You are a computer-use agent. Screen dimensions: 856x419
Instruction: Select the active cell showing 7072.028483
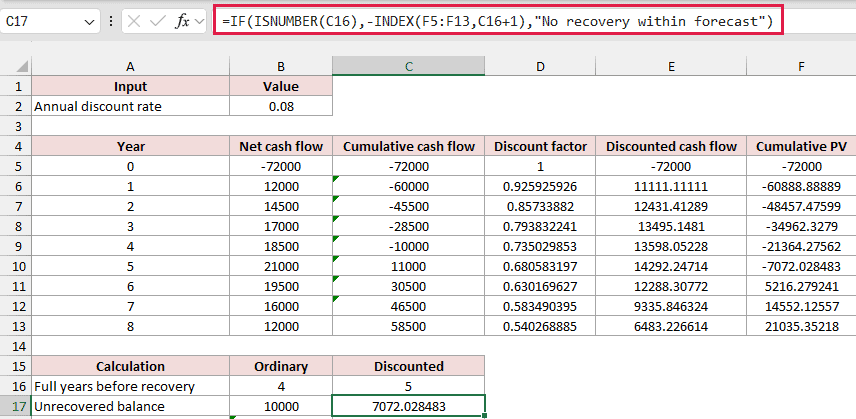(x=408, y=406)
